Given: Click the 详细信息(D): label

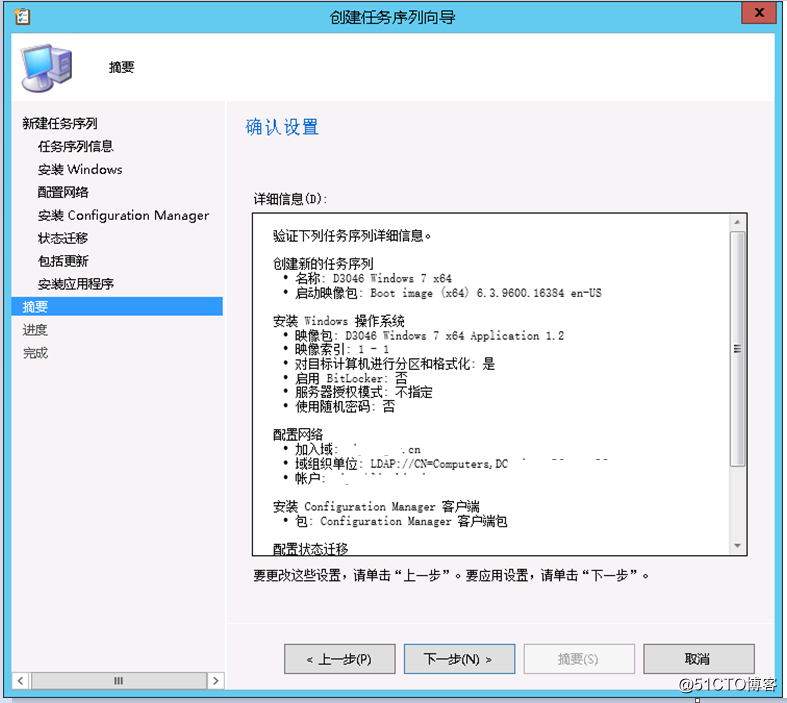Looking at the screenshot, I should (x=290, y=199).
